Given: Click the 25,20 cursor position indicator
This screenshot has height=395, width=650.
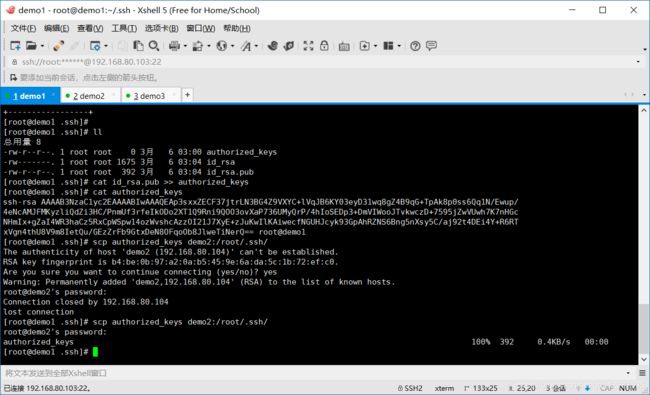Looking at the screenshot, I should tap(522, 388).
